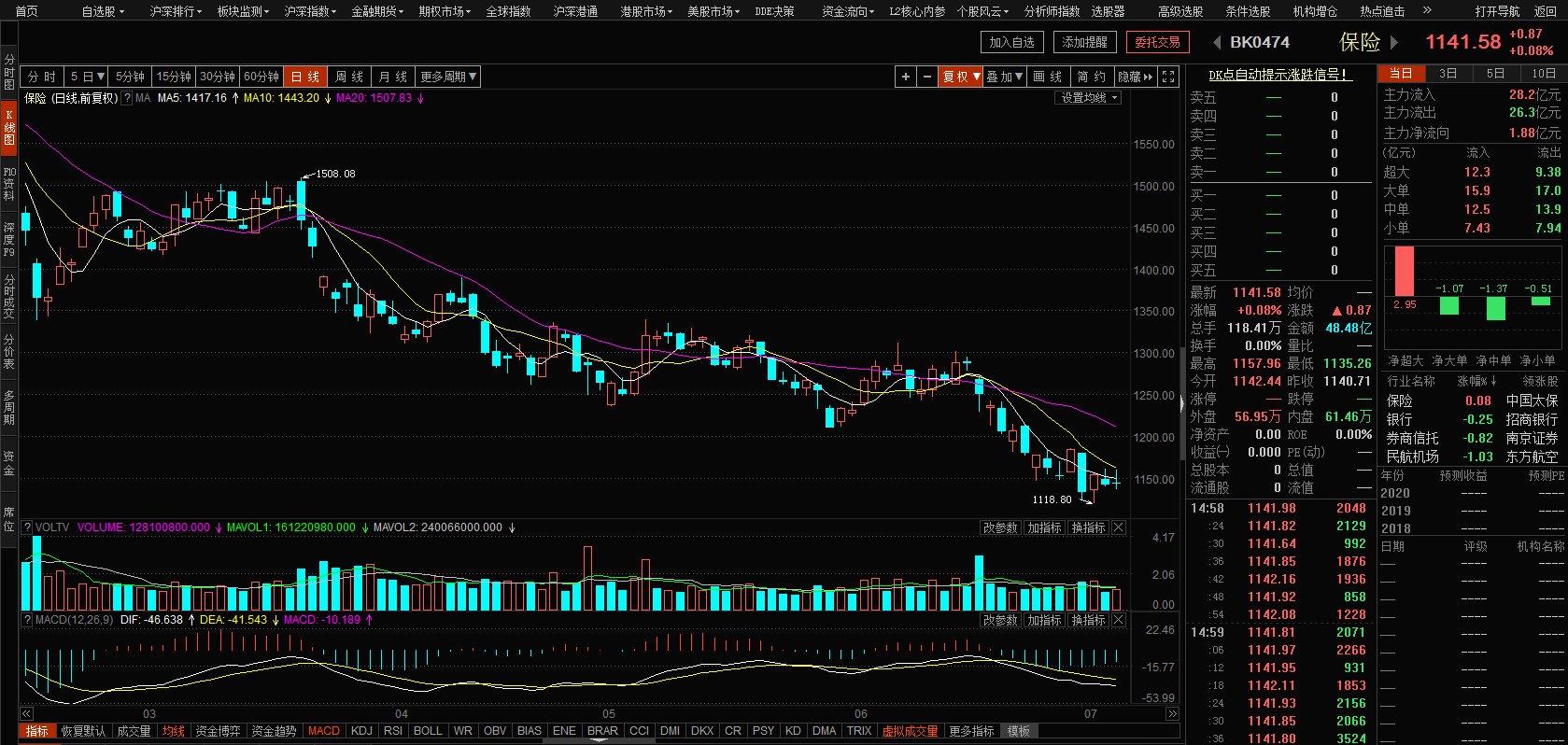The image size is (1568, 745).
Task: Click the zoom-in plus icon on chart toolbar
Action: 905,77
